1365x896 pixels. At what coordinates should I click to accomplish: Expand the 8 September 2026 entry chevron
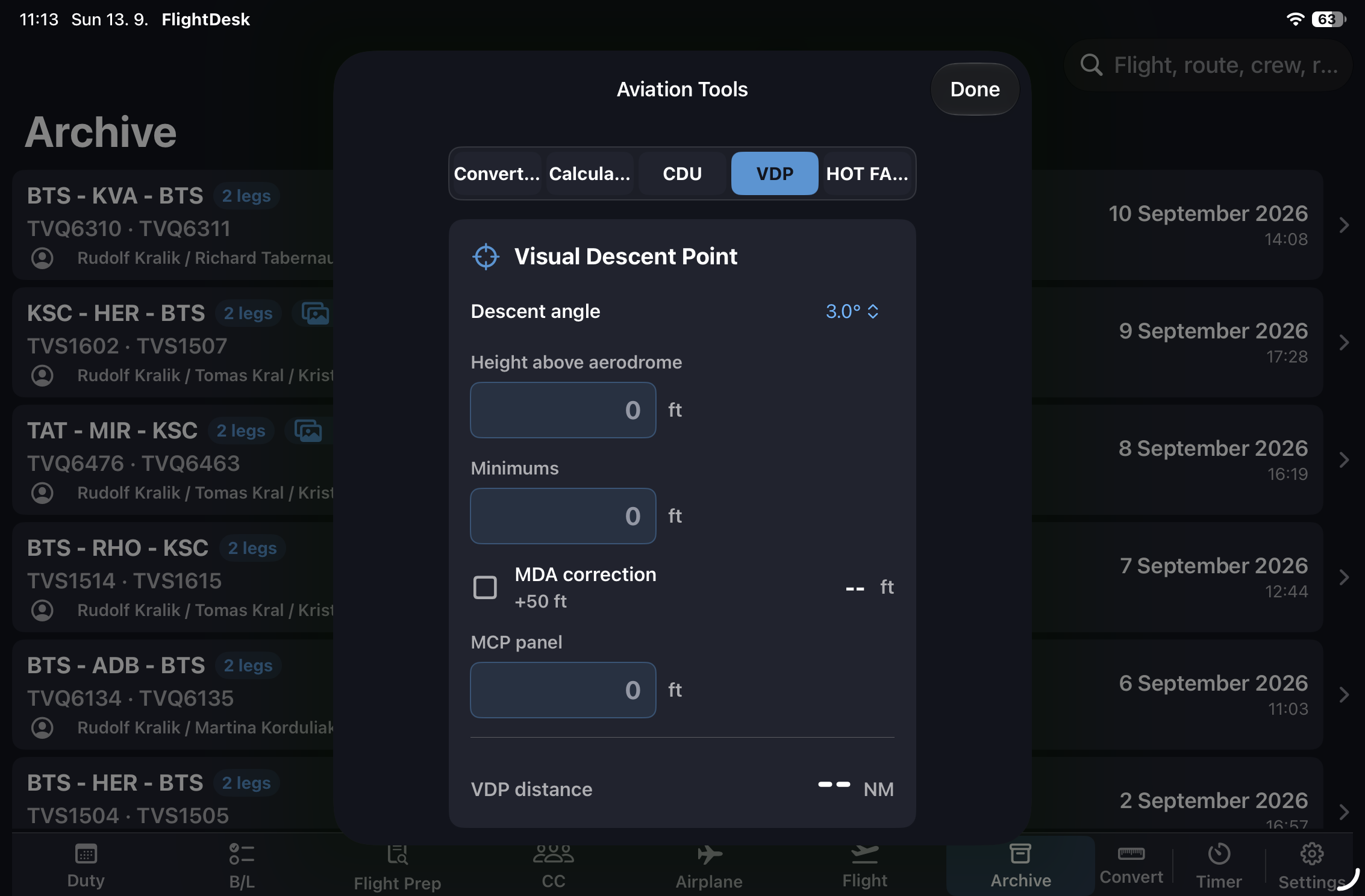(1344, 460)
